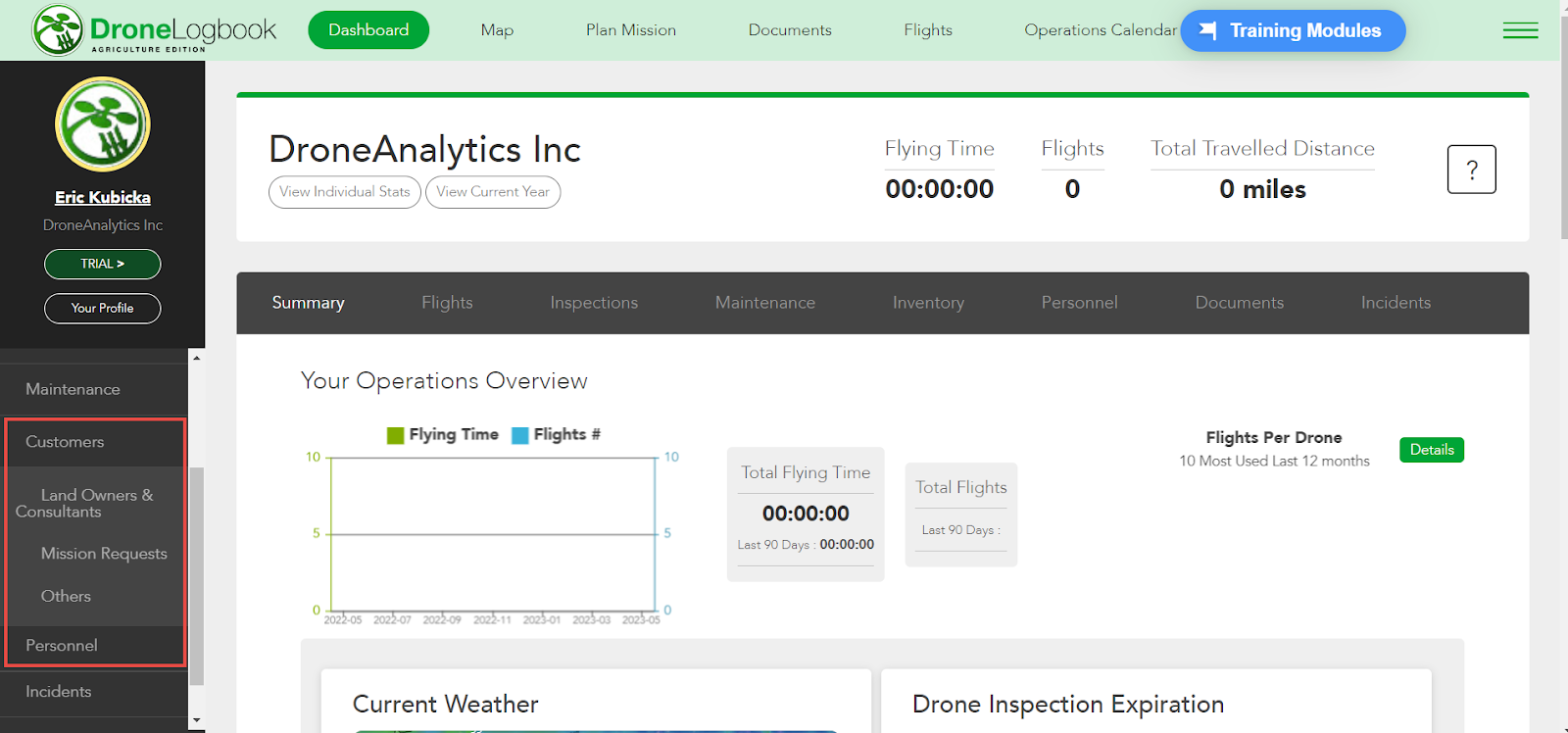The image size is (1568, 733).
Task: Go to Plan Mission
Action: pos(631,30)
